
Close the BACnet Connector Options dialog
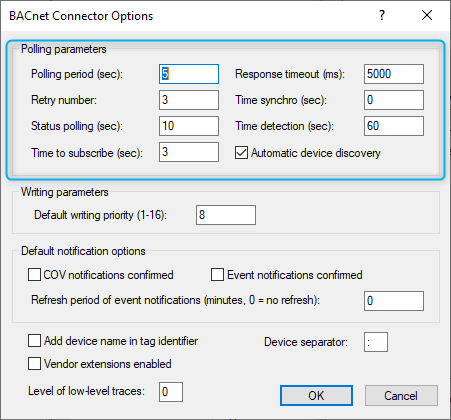[x=427, y=15]
